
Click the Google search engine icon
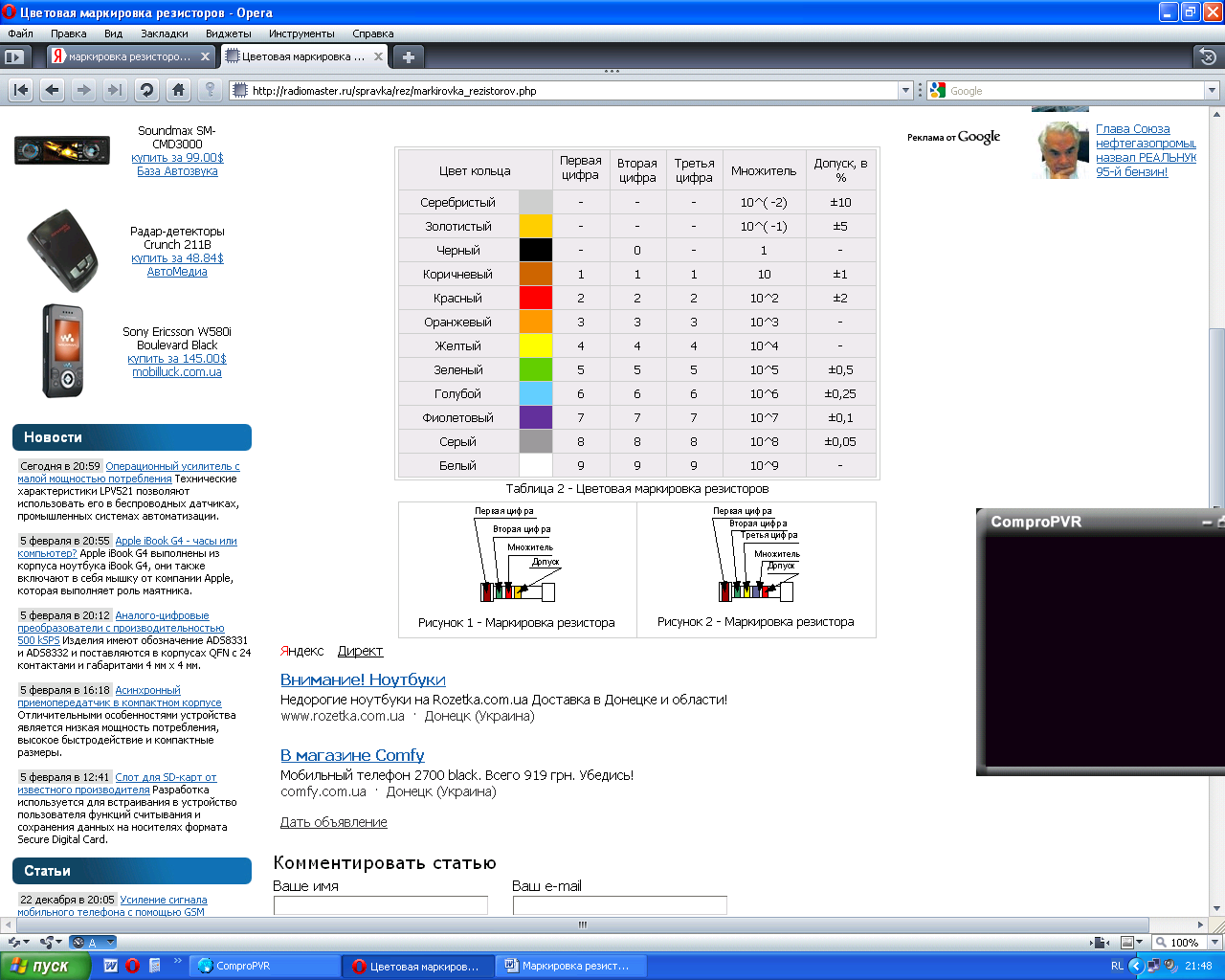coord(937,90)
